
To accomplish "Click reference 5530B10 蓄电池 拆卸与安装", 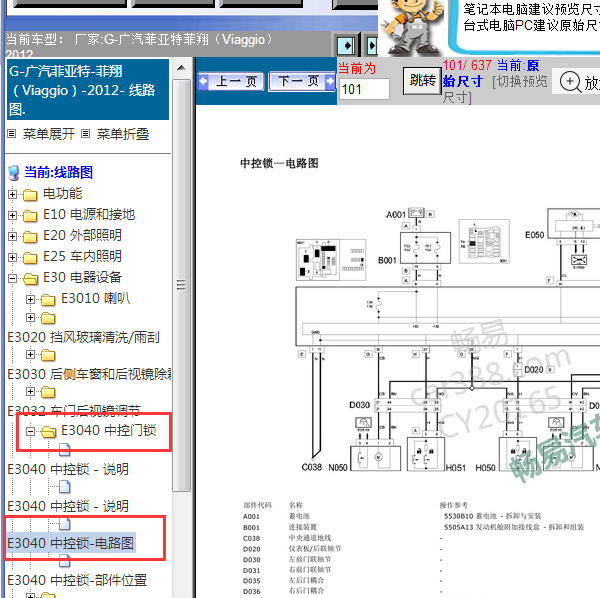I will coord(492,516).
